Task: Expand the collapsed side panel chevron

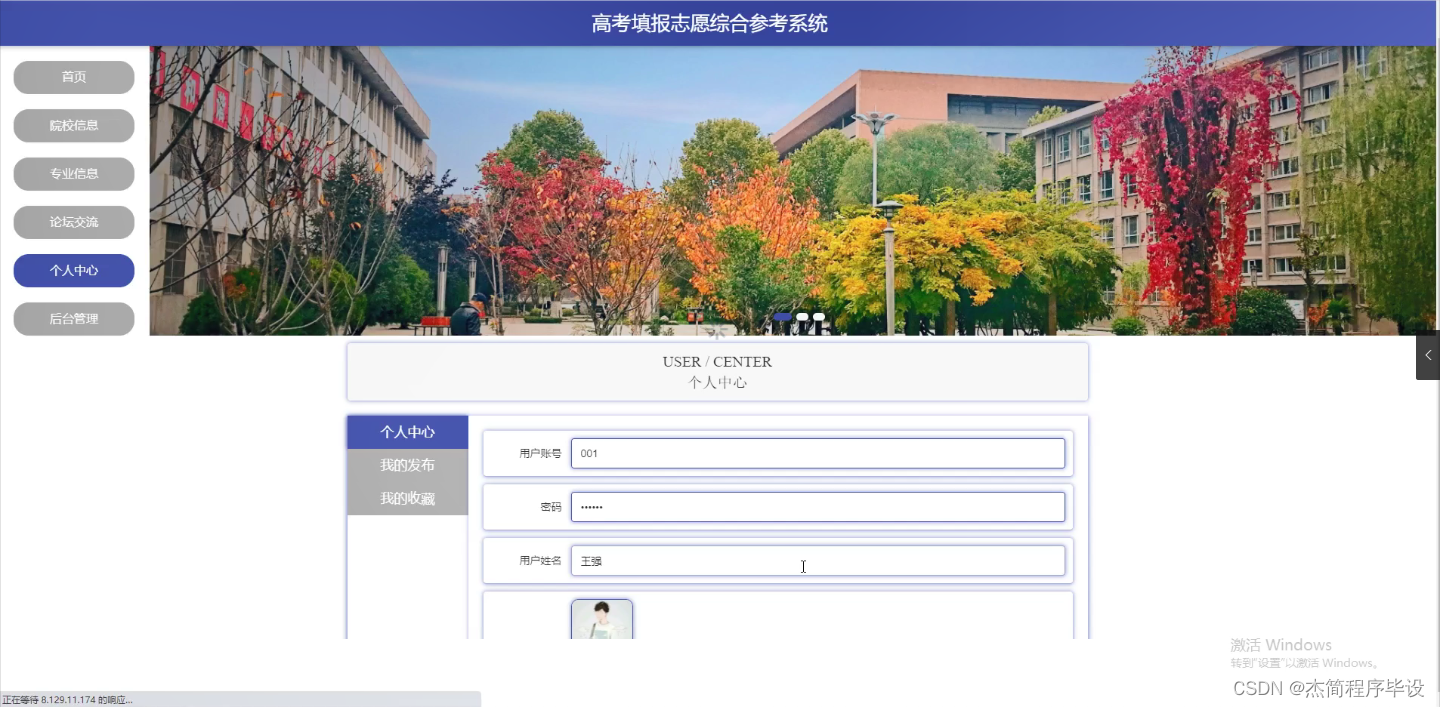Action: click(1427, 355)
